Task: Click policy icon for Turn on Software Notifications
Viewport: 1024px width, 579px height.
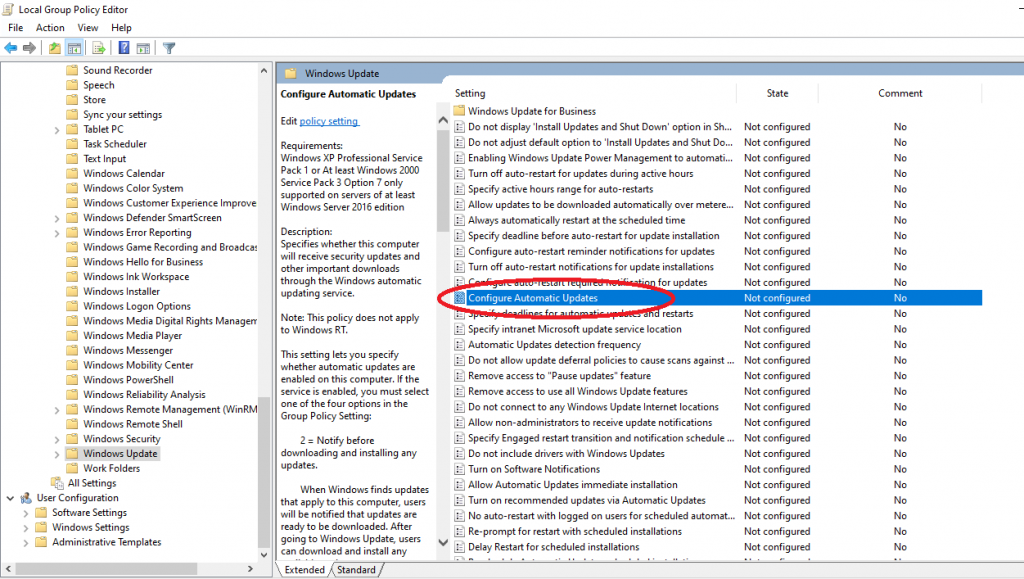Action: click(x=459, y=469)
